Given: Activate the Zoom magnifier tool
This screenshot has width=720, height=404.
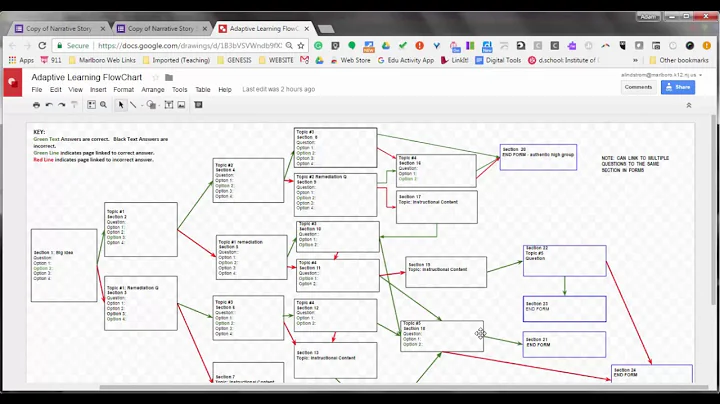Looking at the screenshot, I should coord(104,105).
